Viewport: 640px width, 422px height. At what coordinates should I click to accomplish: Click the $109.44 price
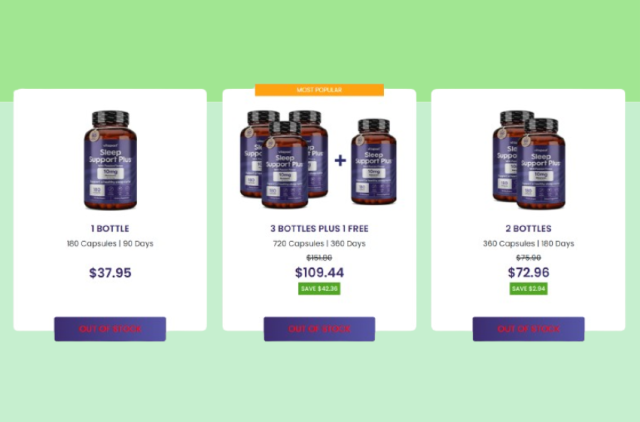(319, 273)
